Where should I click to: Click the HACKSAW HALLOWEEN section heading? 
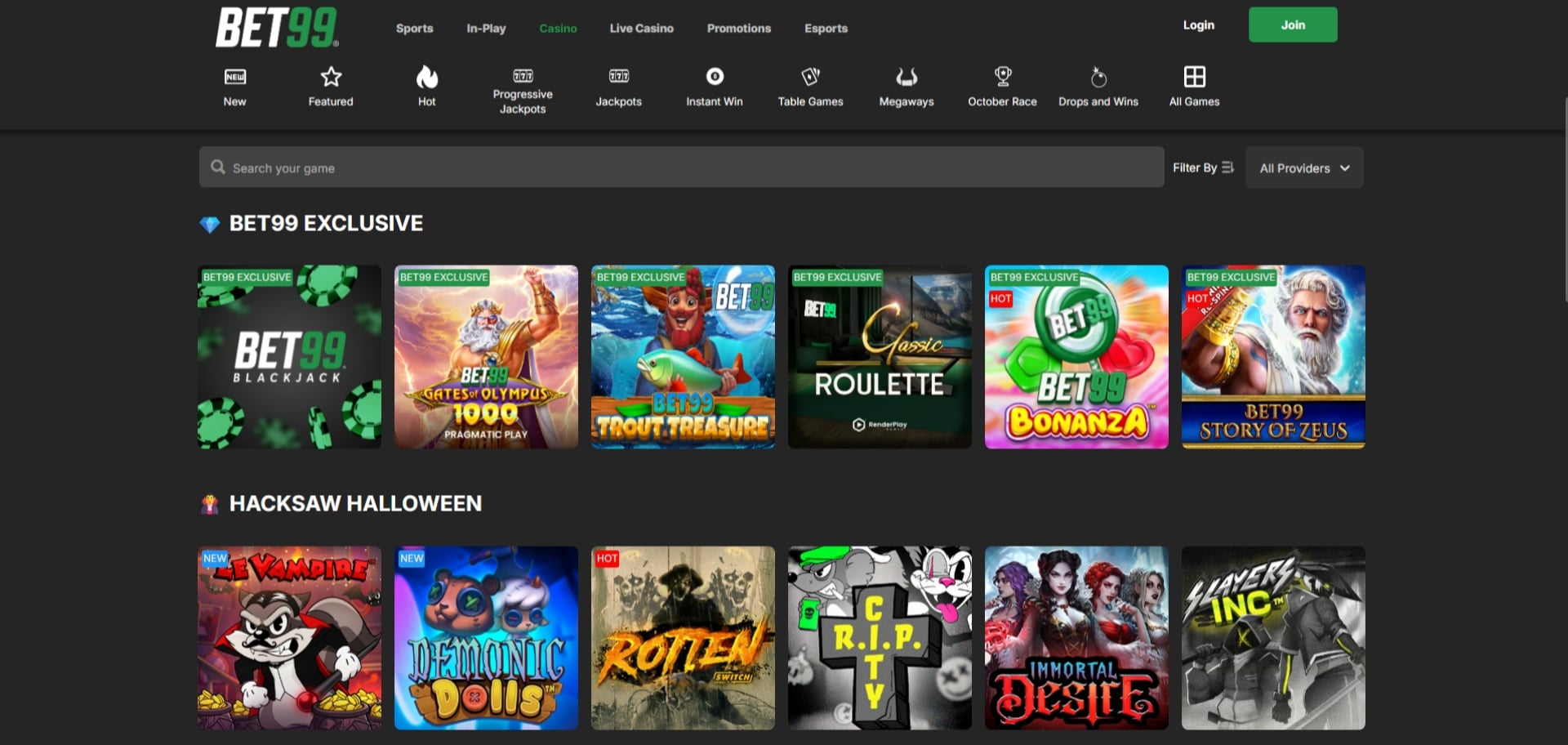pyautogui.click(x=355, y=503)
